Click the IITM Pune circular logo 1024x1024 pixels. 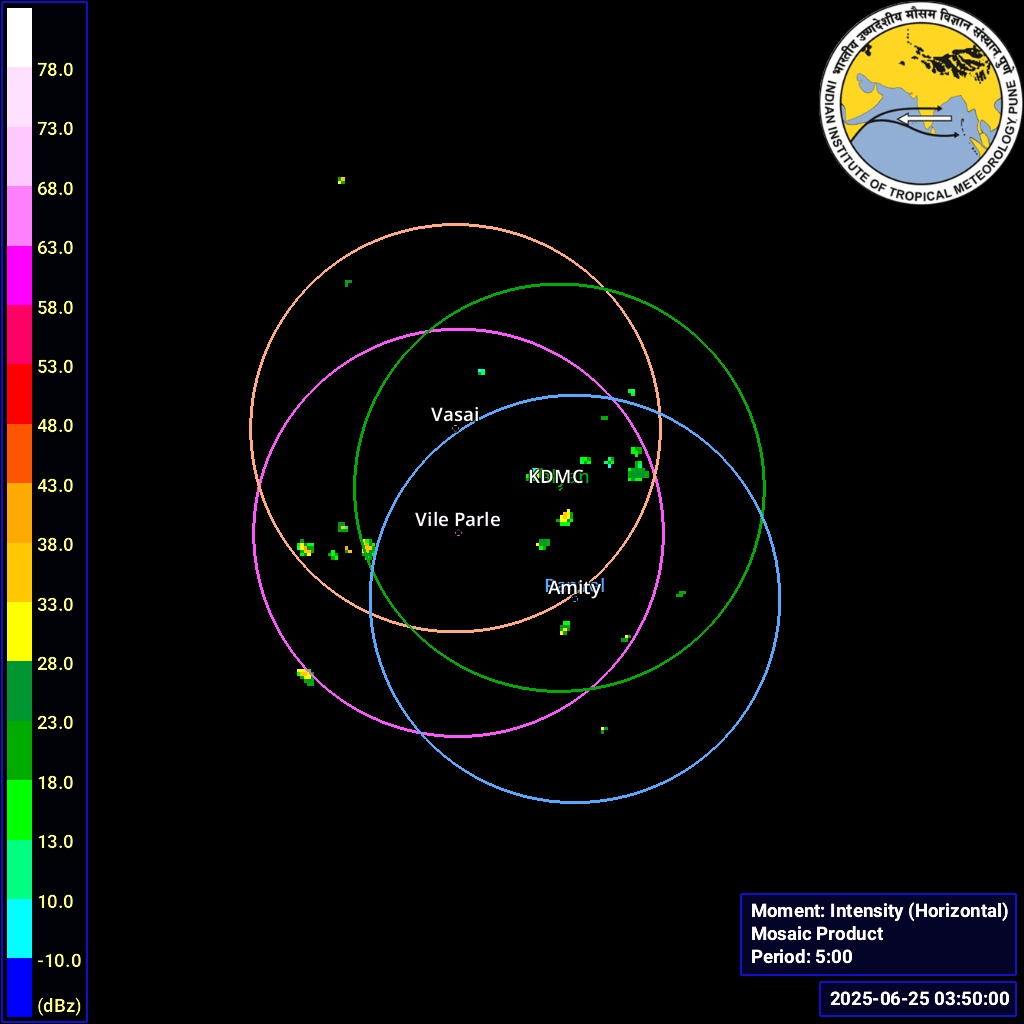[920, 103]
